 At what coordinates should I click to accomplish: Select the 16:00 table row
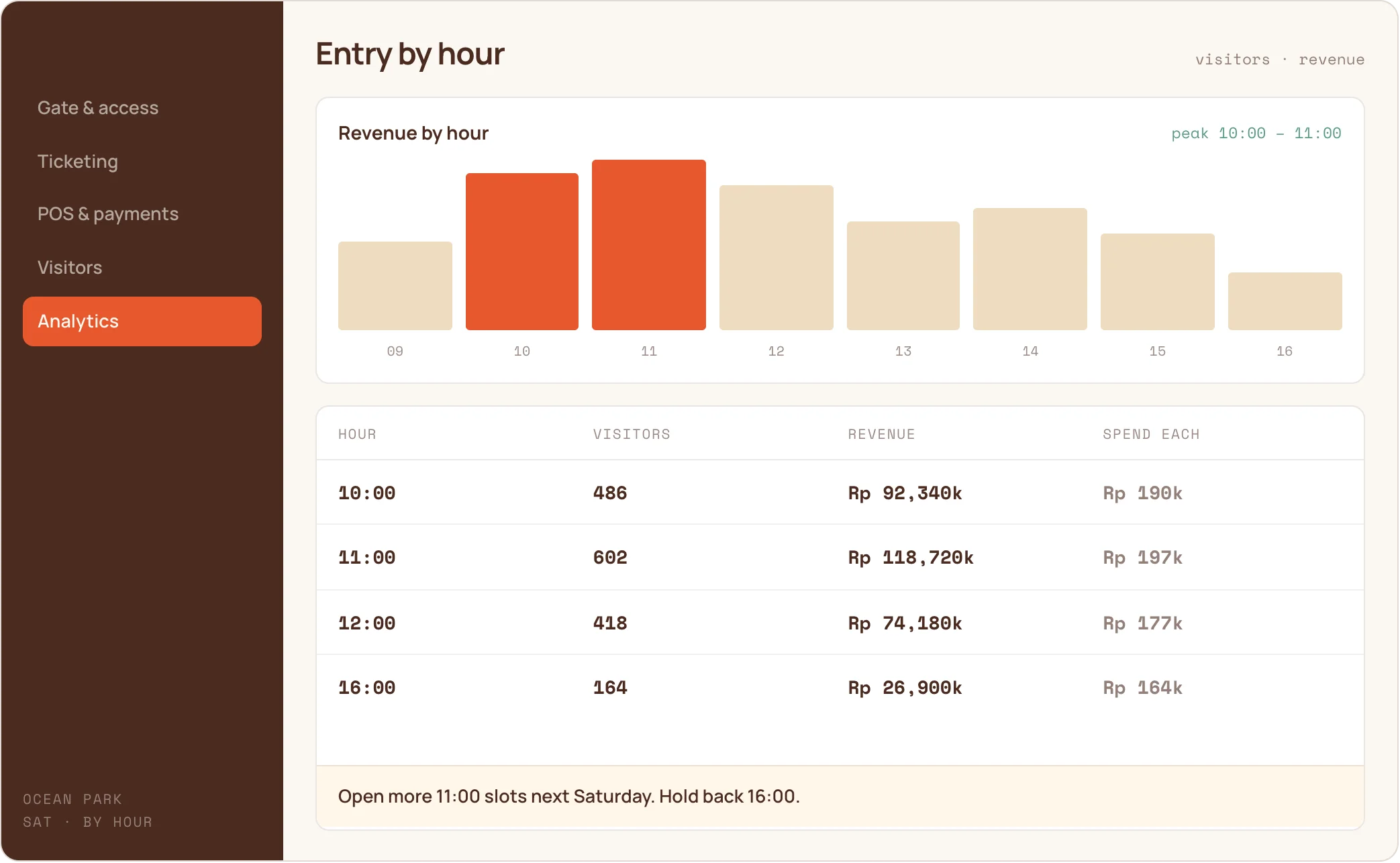[840, 688]
